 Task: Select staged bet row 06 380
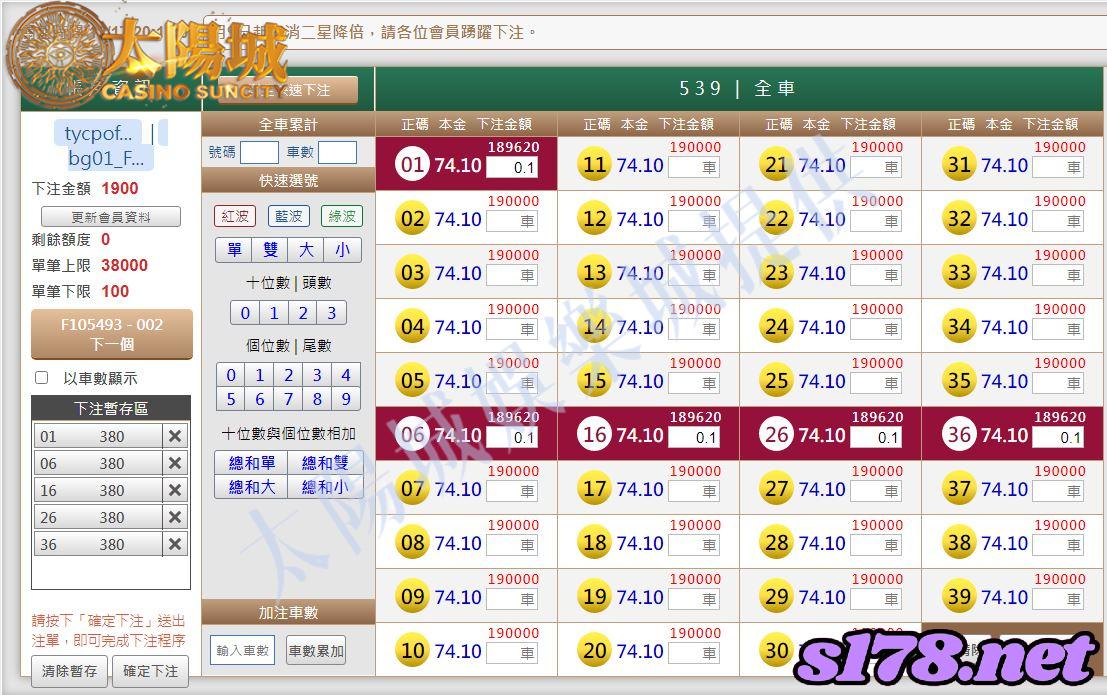(x=98, y=463)
